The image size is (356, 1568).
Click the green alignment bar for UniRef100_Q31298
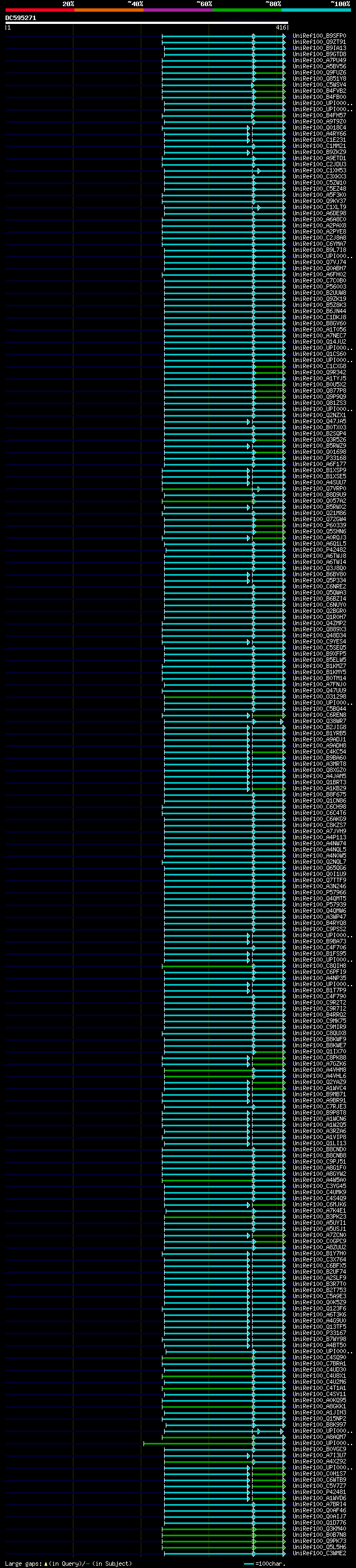(x=209, y=696)
